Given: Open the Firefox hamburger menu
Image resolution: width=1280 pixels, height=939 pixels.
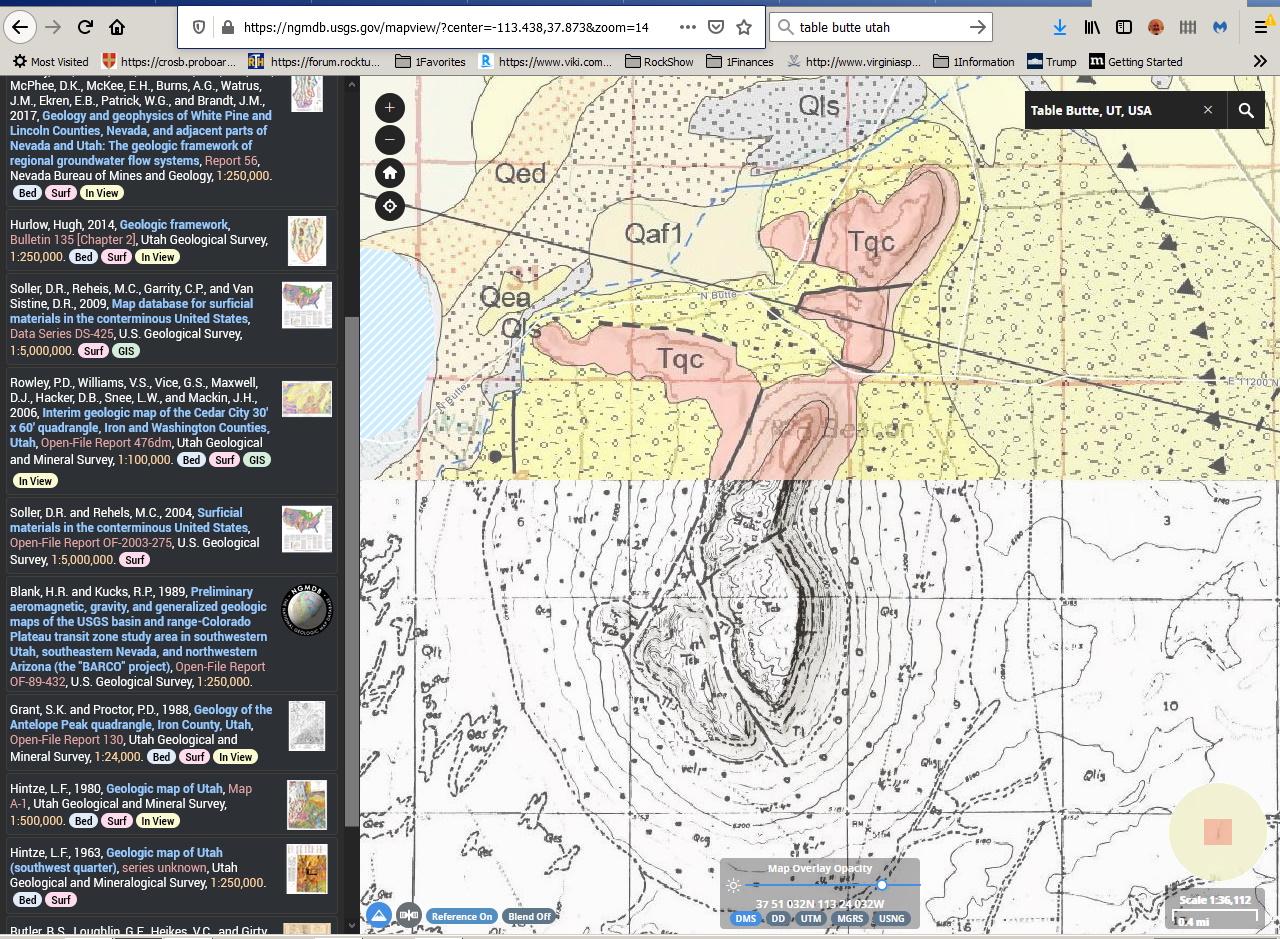Looking at the screenshot, I should coord(1262,27).
